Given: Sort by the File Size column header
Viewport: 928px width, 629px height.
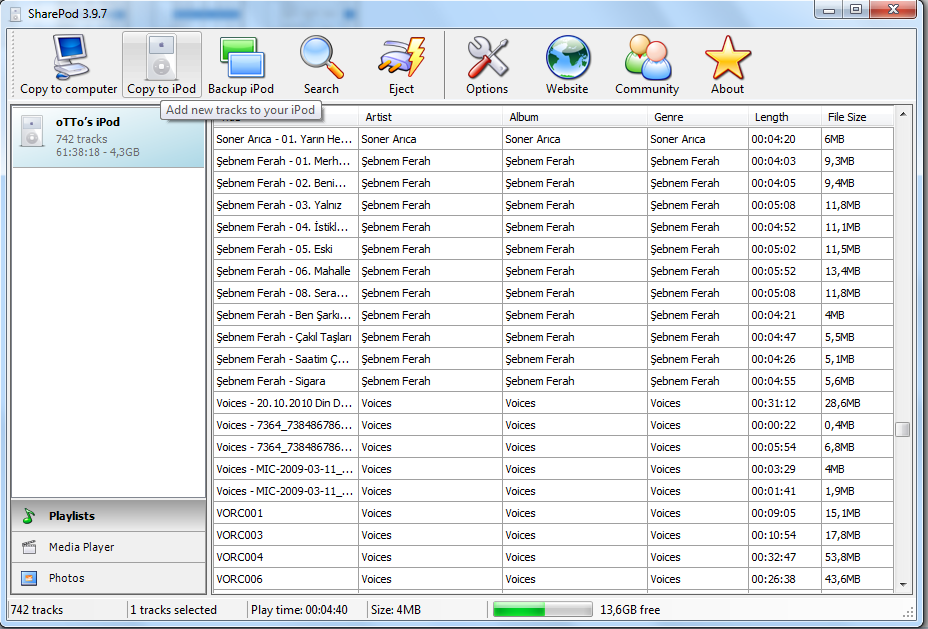Looking at the screenshot, I should pyautogui.click(x=857, y=117).
